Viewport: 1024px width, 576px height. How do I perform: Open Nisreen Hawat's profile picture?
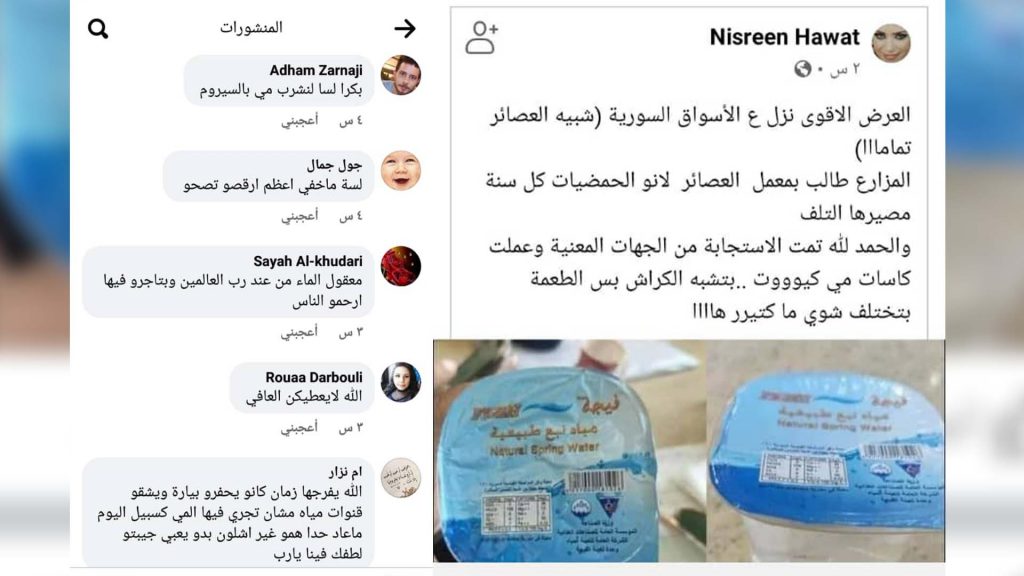(891, 43)
